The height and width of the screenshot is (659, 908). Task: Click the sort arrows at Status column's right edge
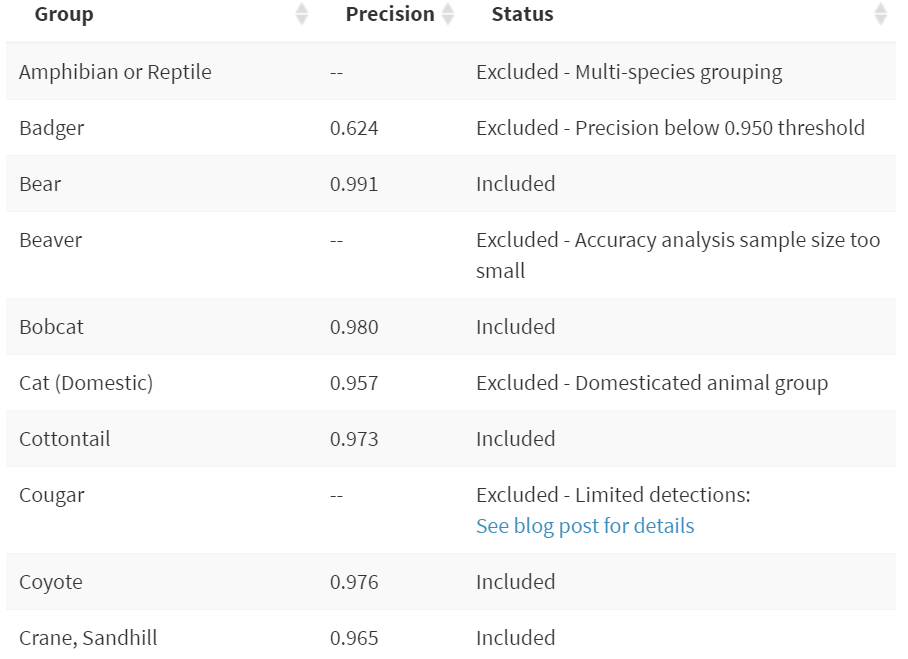point(880,14)
